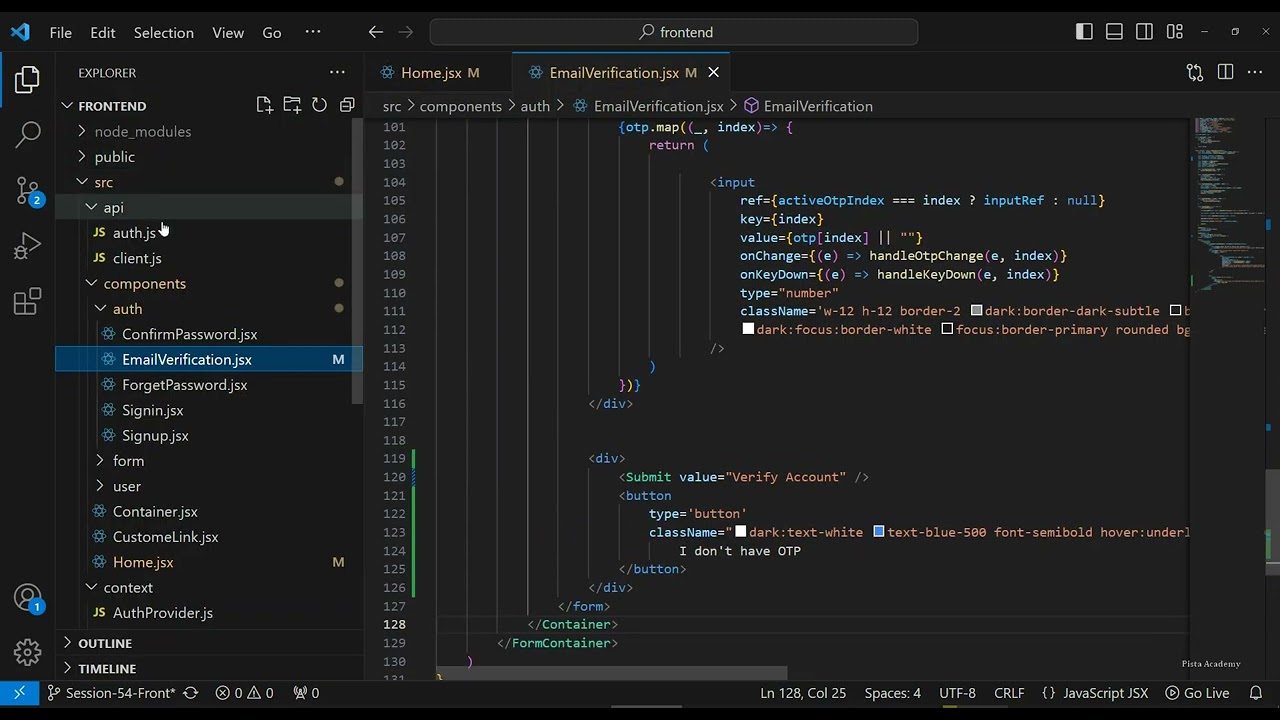Open changes compare icon in editor toolbar

1195,72
